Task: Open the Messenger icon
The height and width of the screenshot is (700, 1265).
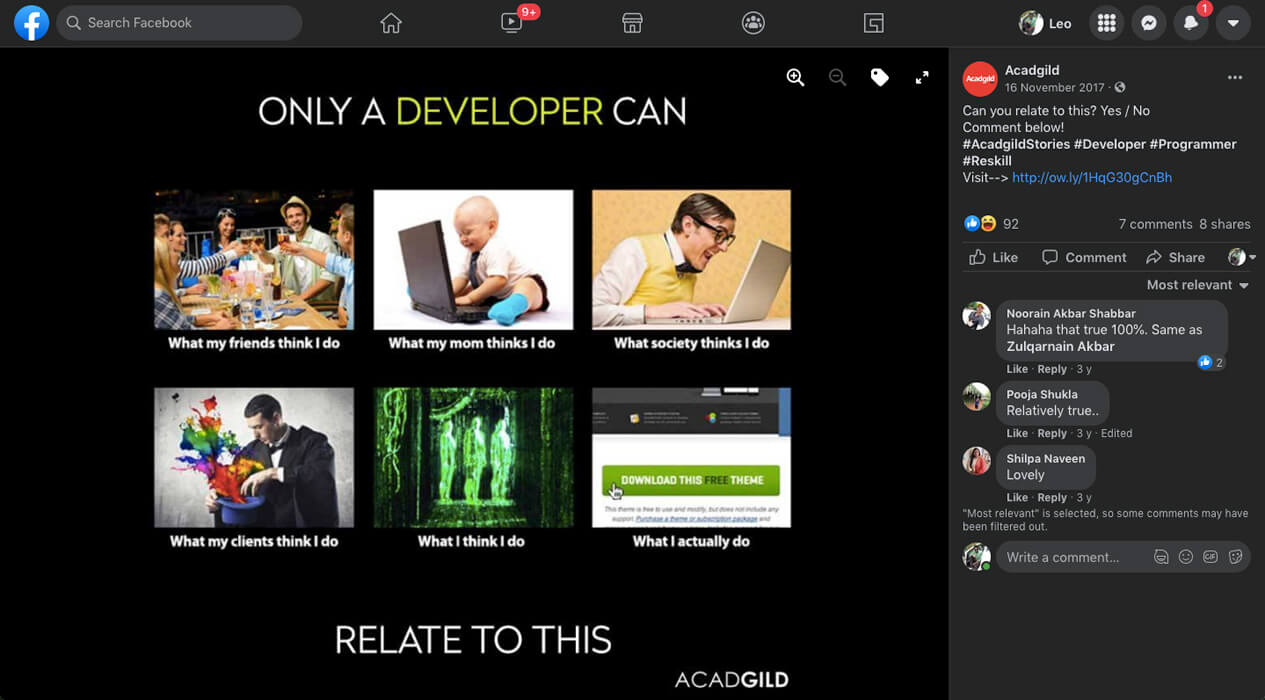Action: 1149,23
